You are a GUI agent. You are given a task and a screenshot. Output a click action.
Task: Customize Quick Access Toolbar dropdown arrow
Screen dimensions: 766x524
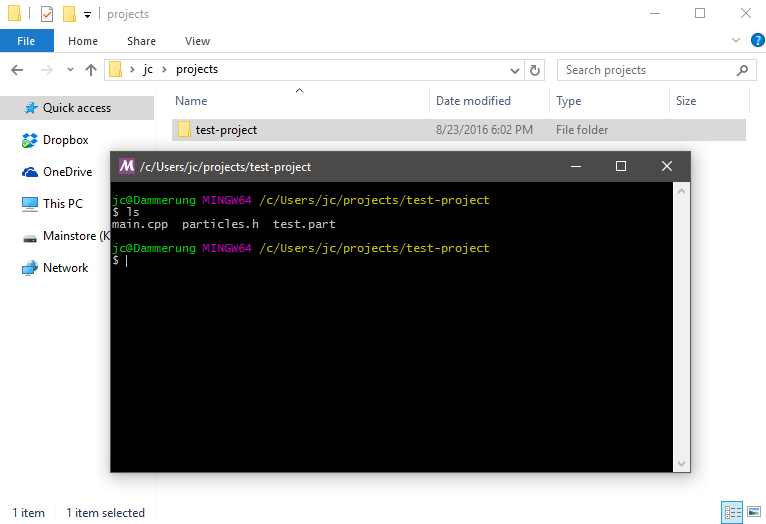[x=87, y=15]
